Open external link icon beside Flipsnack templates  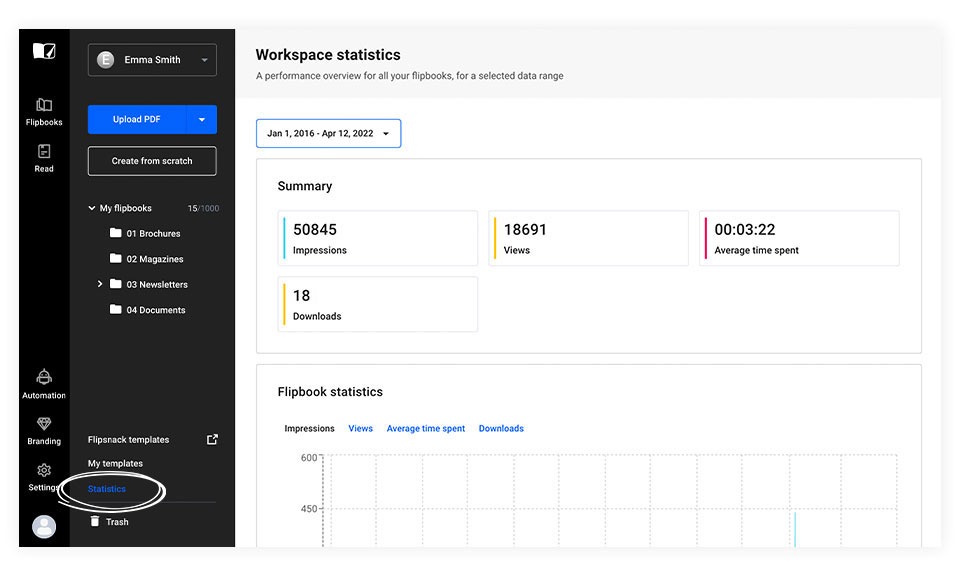212,439
